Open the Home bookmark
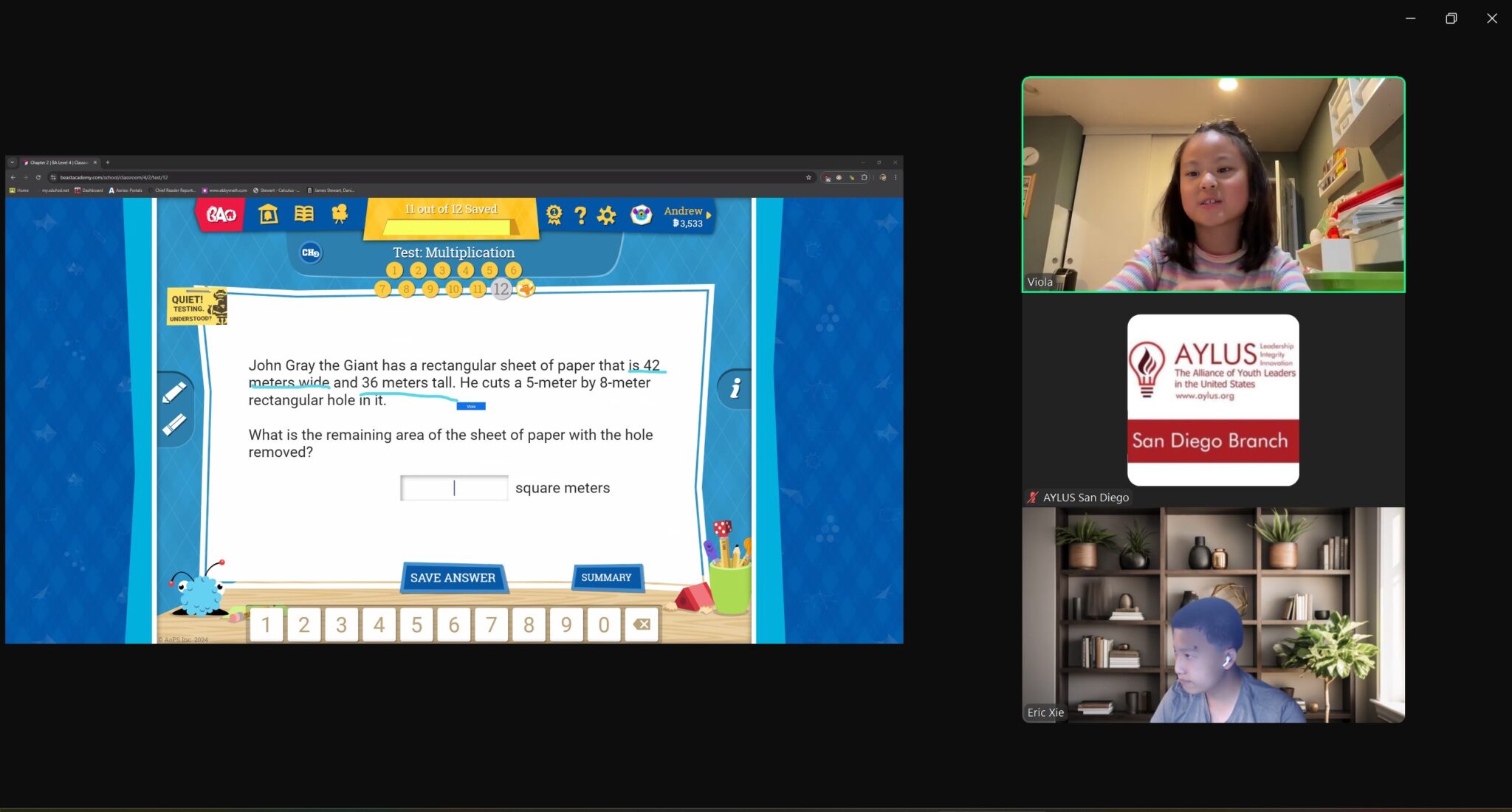The image size is (1512, 812). (19, 190)
